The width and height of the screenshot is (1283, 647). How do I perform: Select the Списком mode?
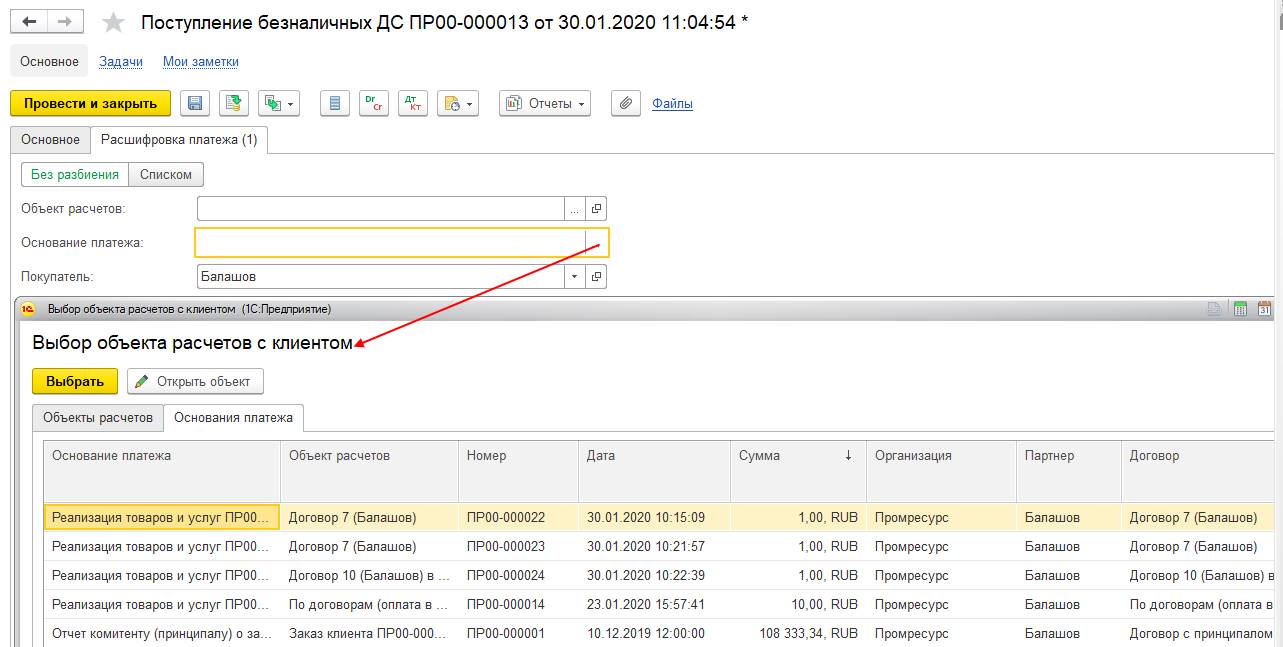166,174
